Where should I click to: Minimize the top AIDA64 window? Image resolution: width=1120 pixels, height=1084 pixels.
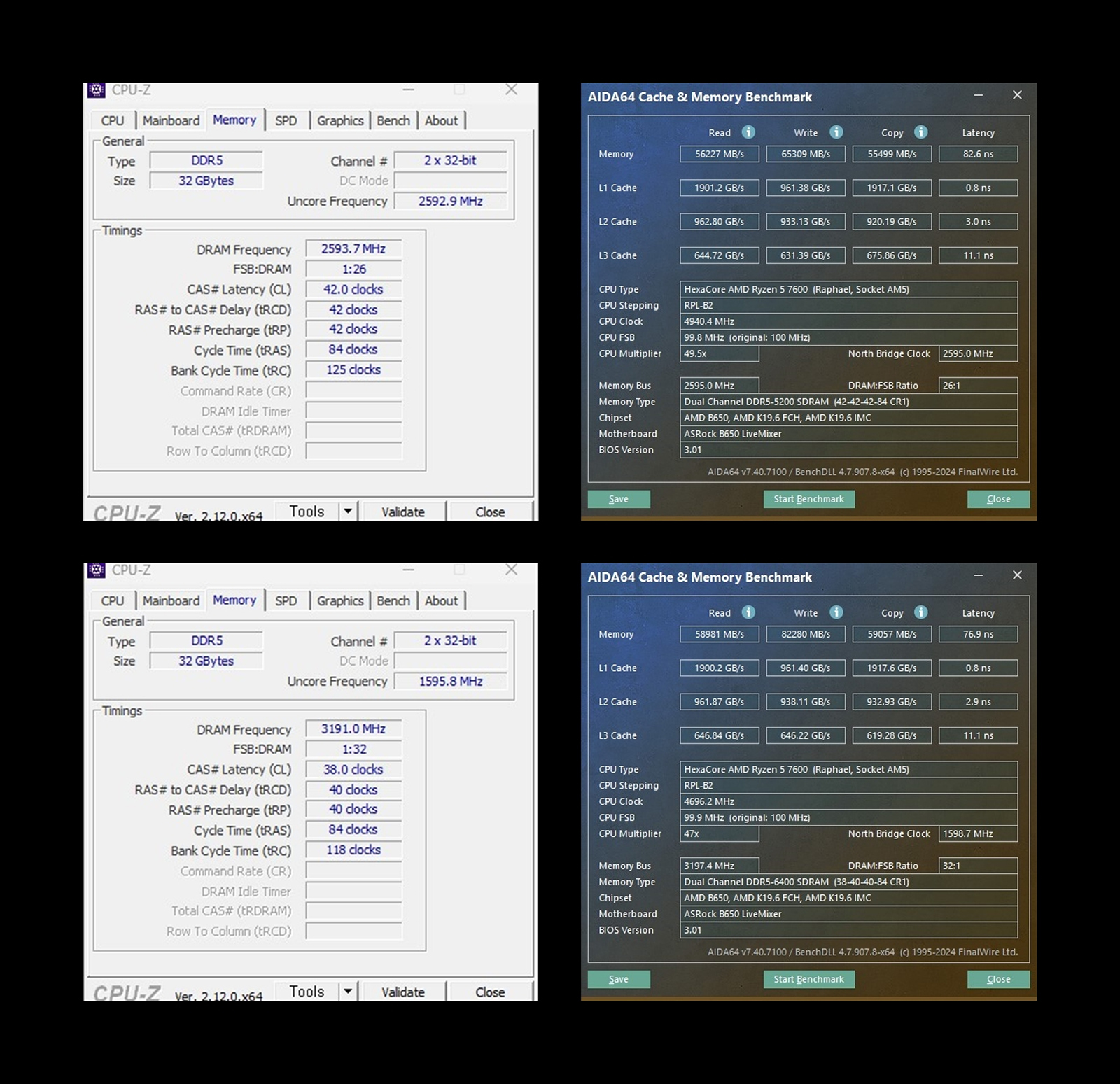click(x=979, y=95)
